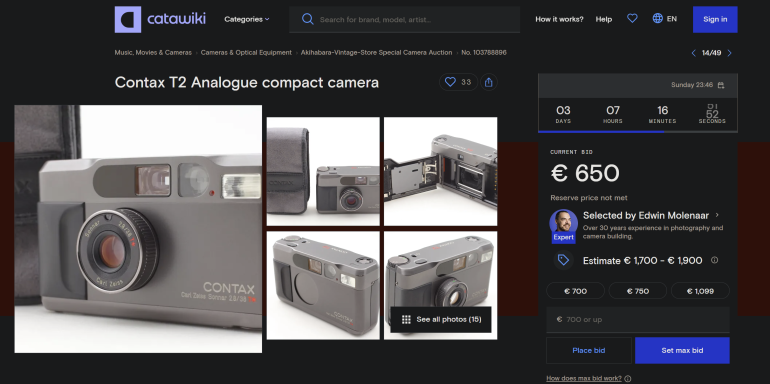Click the Reserve price not met text
Screen dimensions: 770x384
589,198
